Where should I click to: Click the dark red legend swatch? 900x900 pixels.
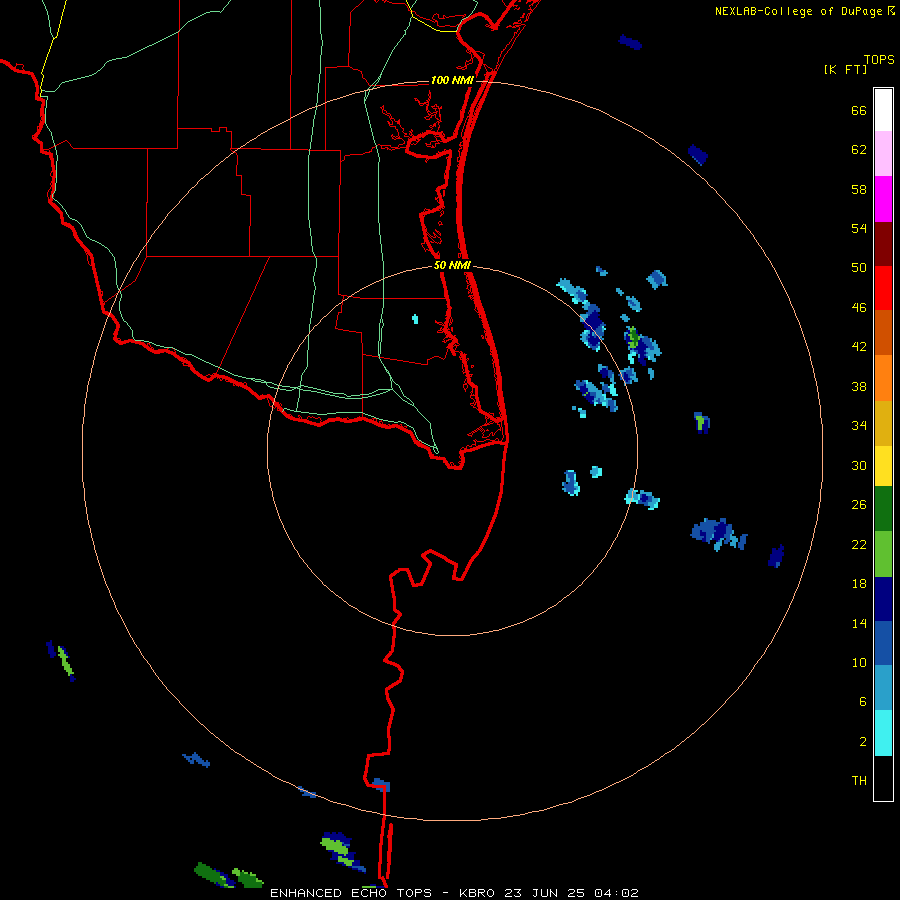(883, 244)
